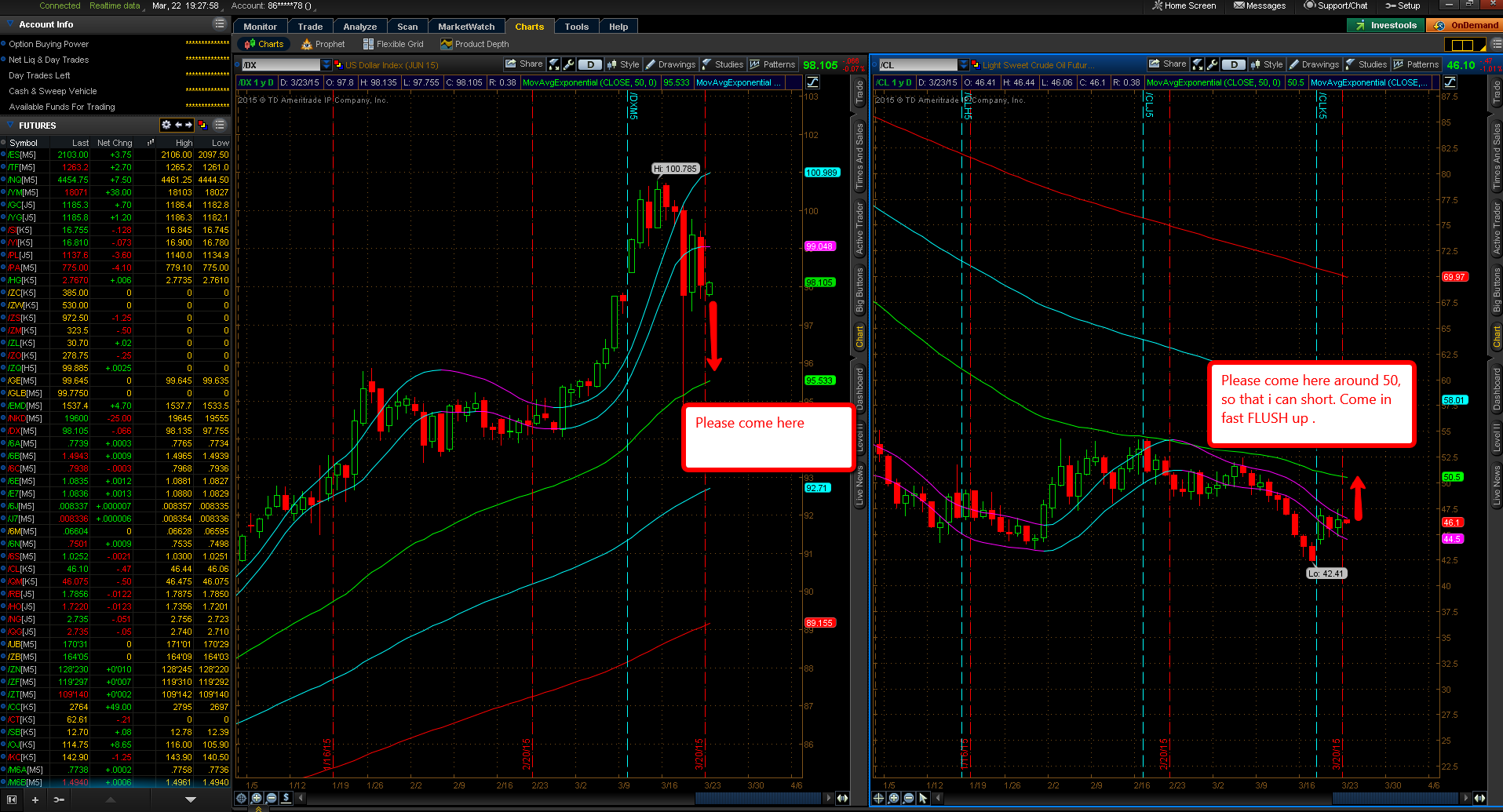This screenshot has height=812, width=1503.
Task: Toggle the dollar price-scale button under /DX chart
Action: pyautogui.click(x=286, y=798)
